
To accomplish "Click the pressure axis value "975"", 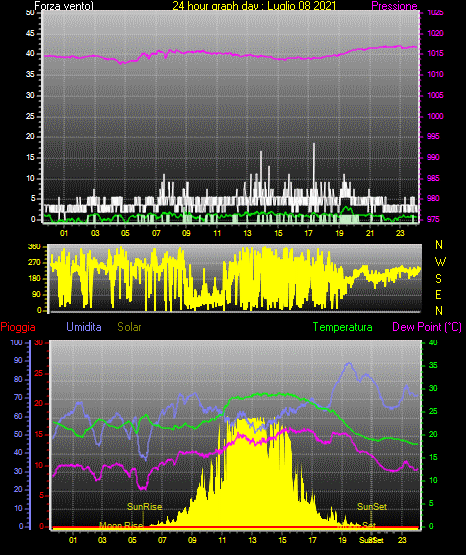I will [x=433, y=219].
